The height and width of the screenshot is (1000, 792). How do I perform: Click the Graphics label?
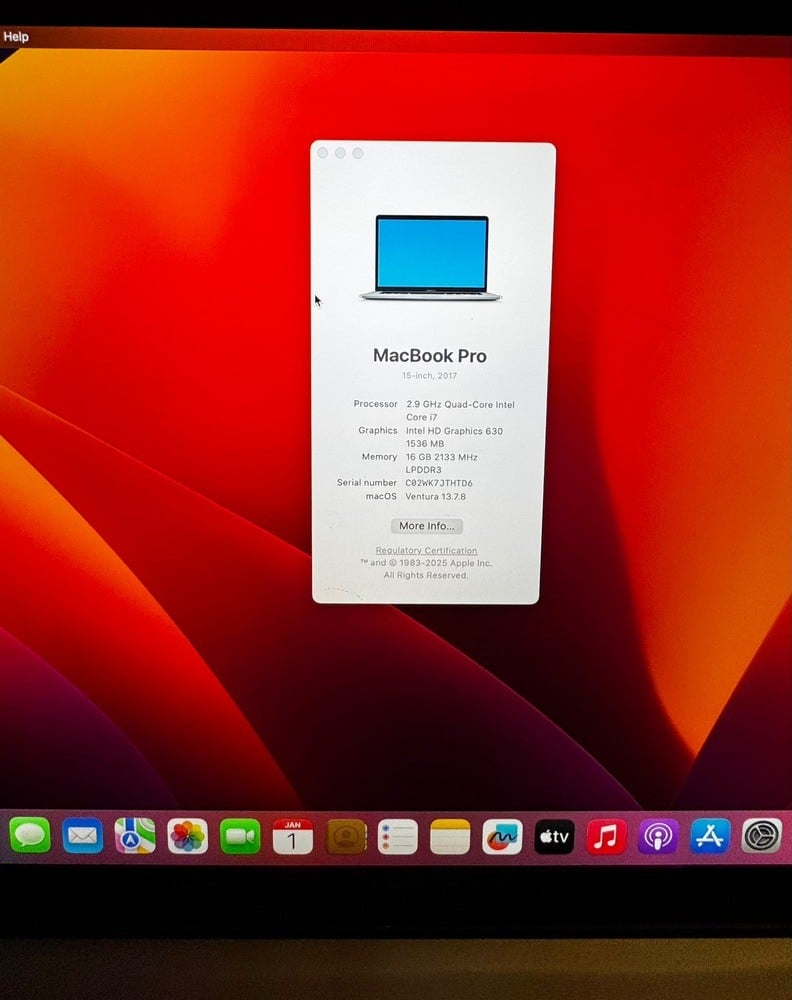378,430
